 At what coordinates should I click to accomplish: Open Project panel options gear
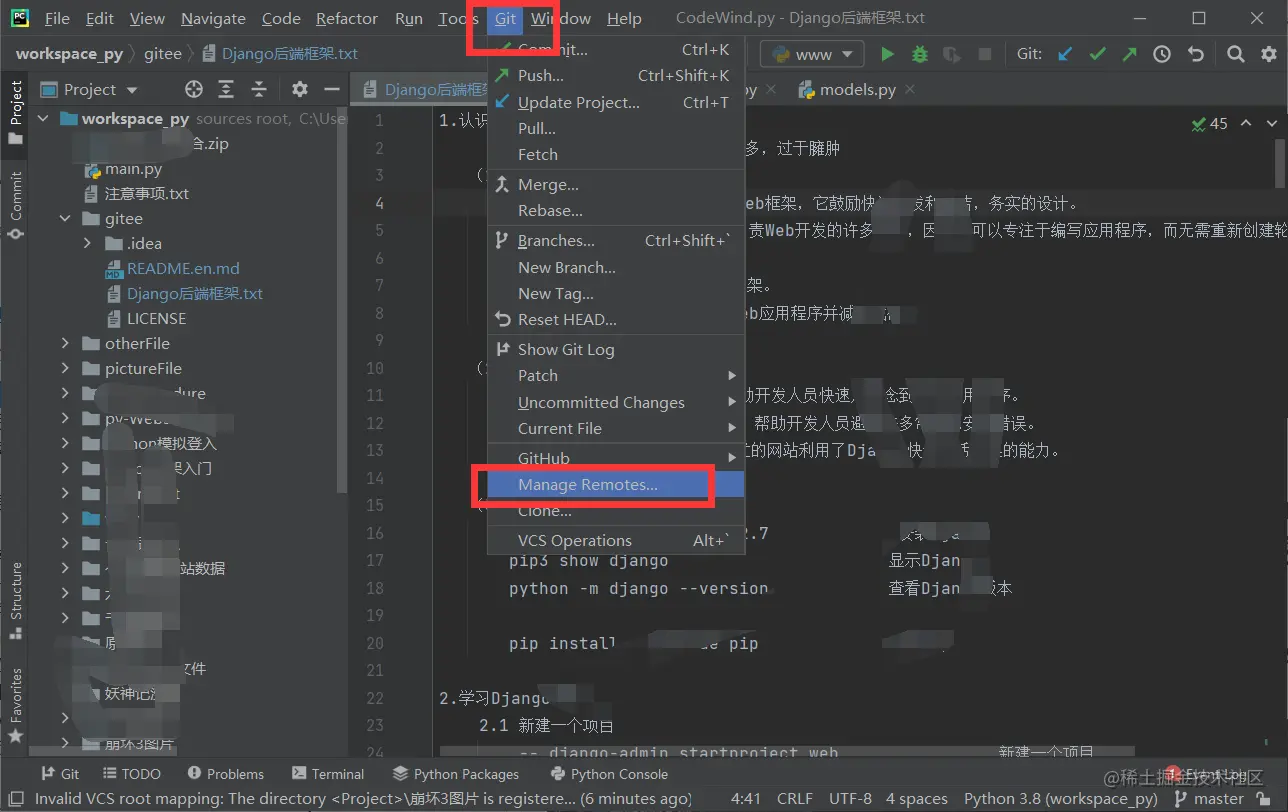tap(299, 89)
